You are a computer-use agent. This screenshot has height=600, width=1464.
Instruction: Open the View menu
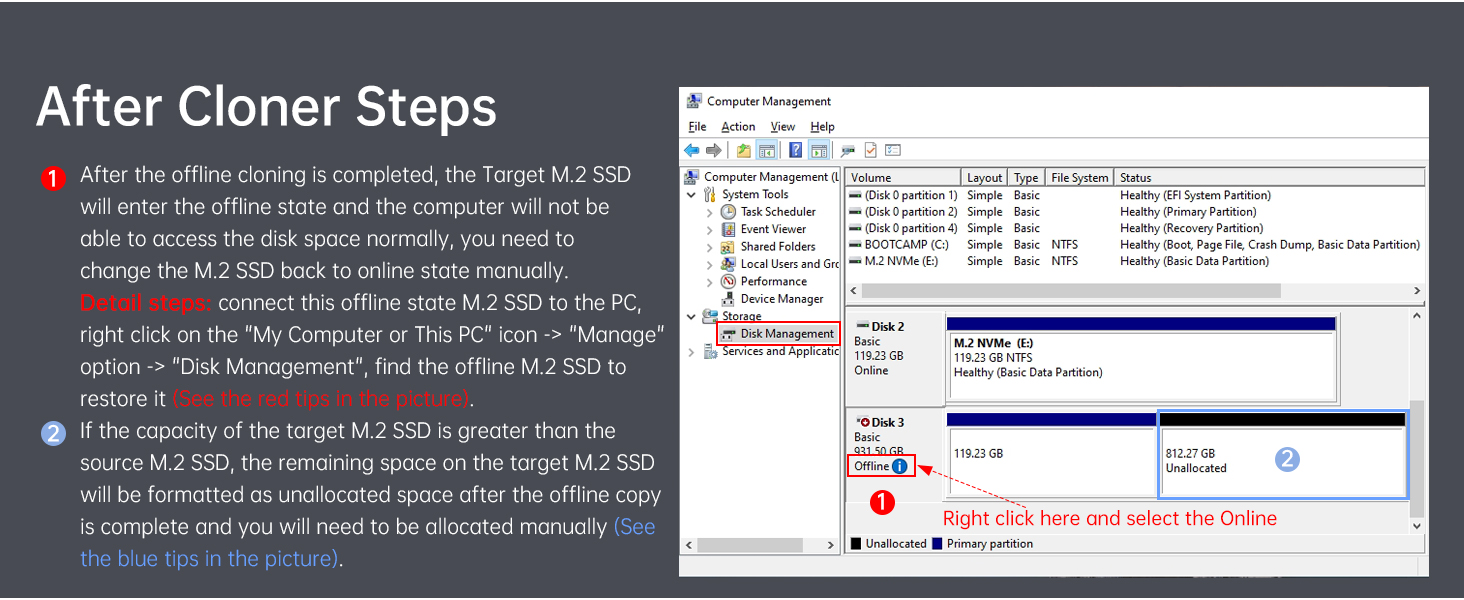tap(783, 127)
